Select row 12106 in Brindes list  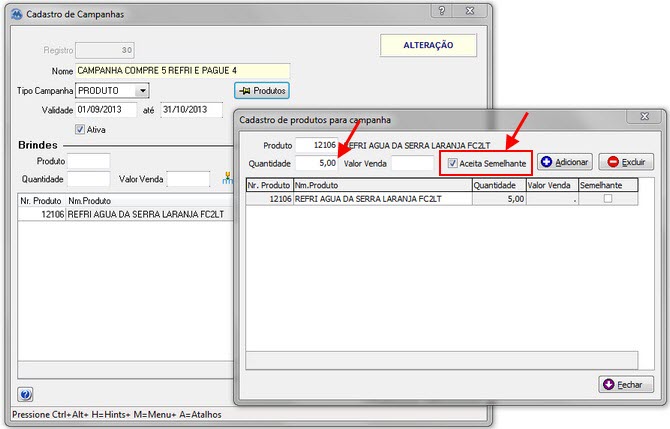click(x=126, y=214)
